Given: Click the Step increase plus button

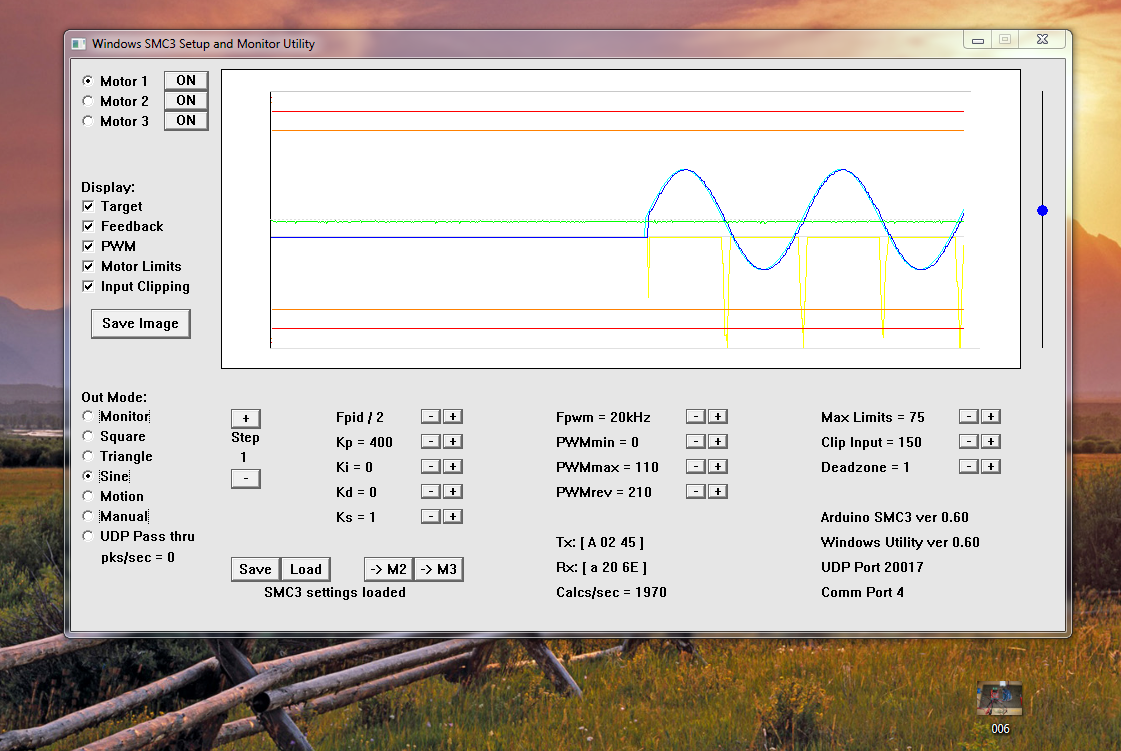Looking at the screenshot, I should coord(245,418).
